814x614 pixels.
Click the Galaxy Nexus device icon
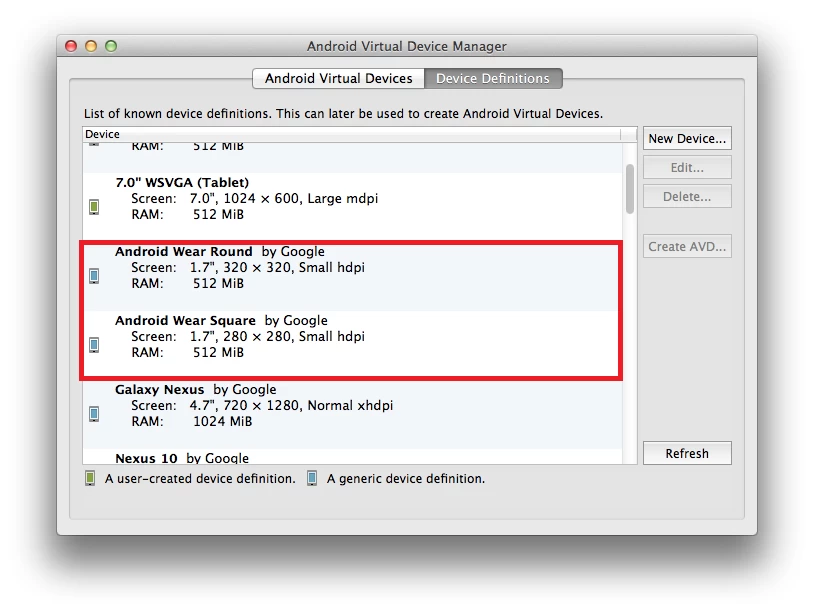point(94,414)
